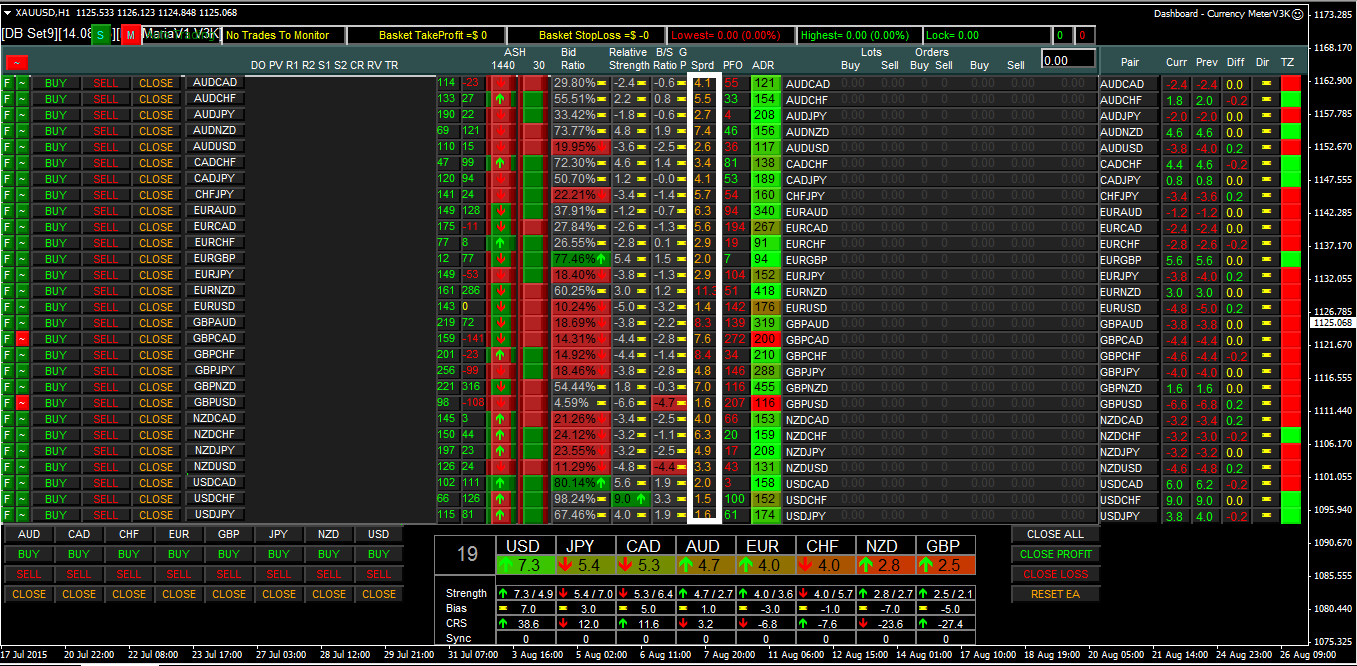Click the green S button in header
This screenshot has width=1357, height=666.
[x=102, y=35]
